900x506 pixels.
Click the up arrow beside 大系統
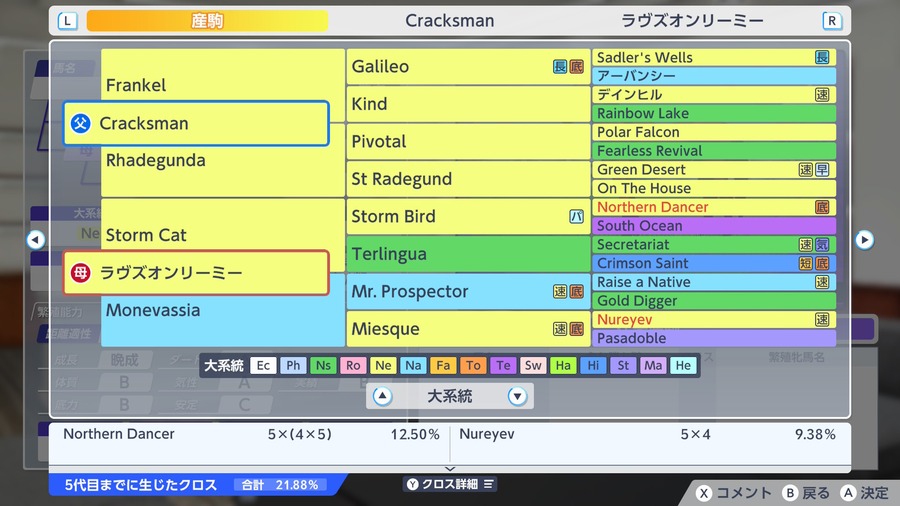(x=382, y=396)
